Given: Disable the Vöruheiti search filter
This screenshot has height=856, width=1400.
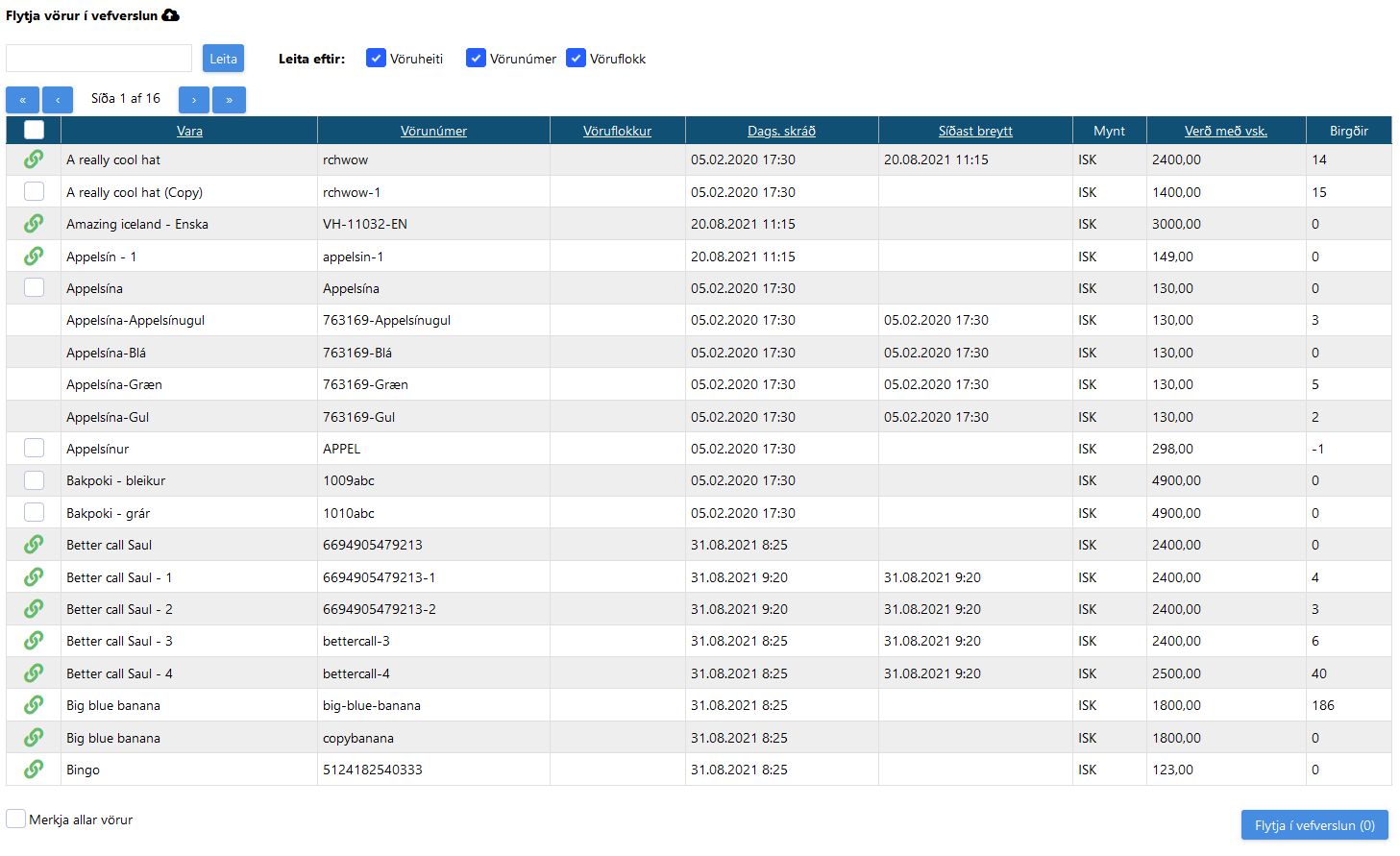Looking at the screenshot, I should coord(376,58).
